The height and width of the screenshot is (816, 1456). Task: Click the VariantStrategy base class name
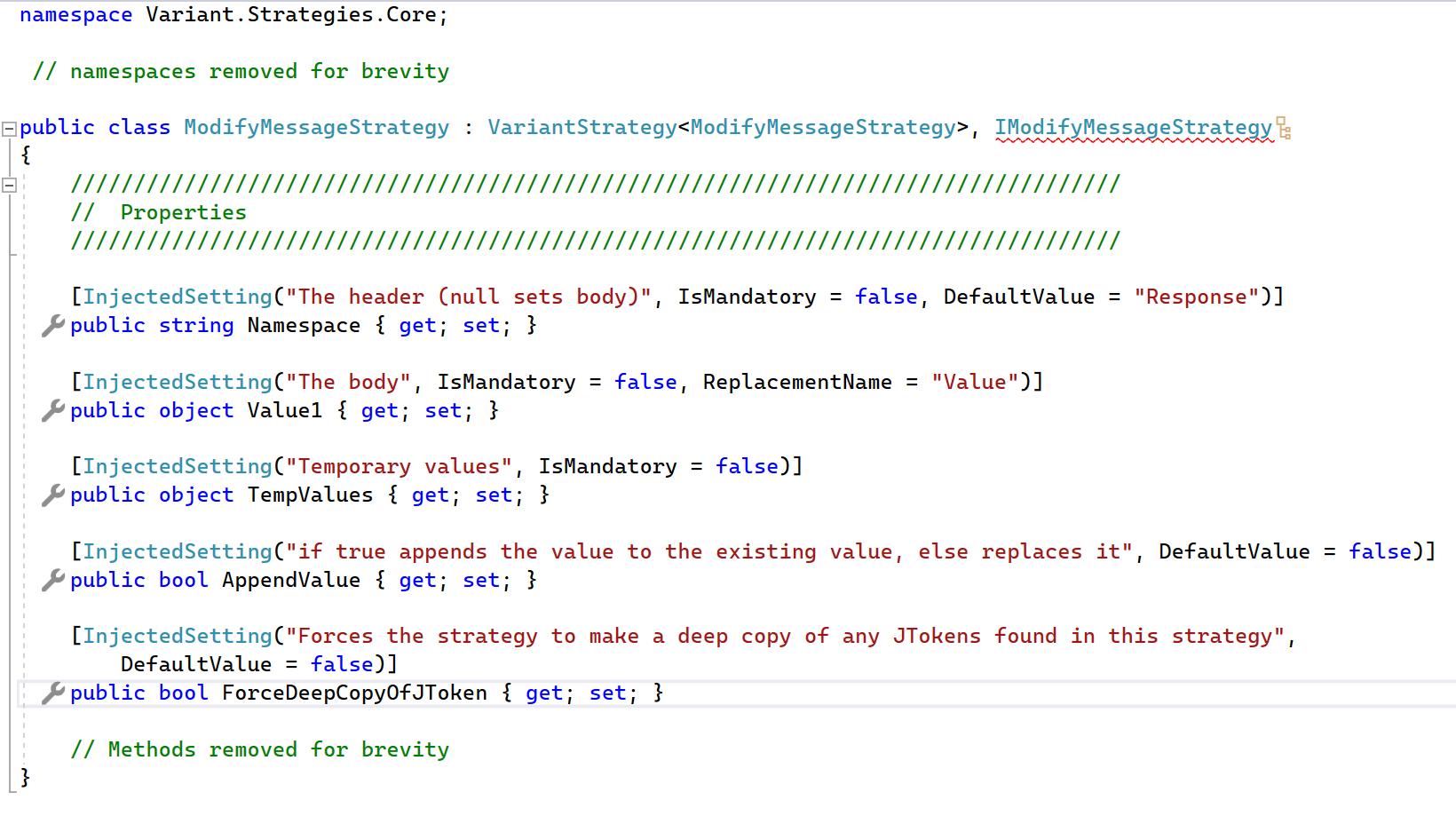click(582, 128)
